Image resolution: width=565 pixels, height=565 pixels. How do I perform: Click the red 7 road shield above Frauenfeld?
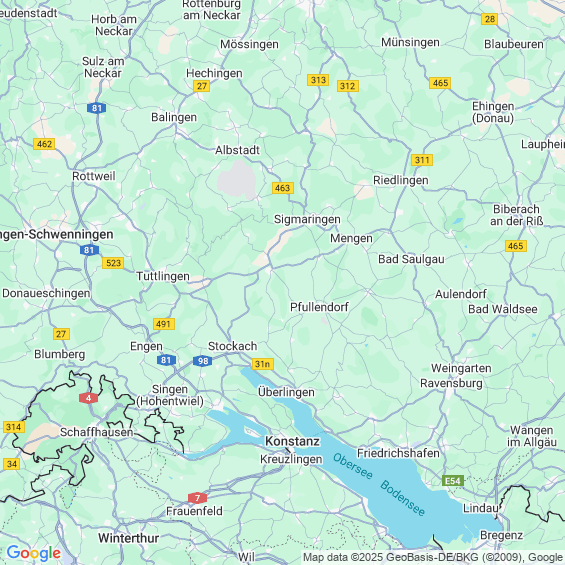click(x=197, y=498)
